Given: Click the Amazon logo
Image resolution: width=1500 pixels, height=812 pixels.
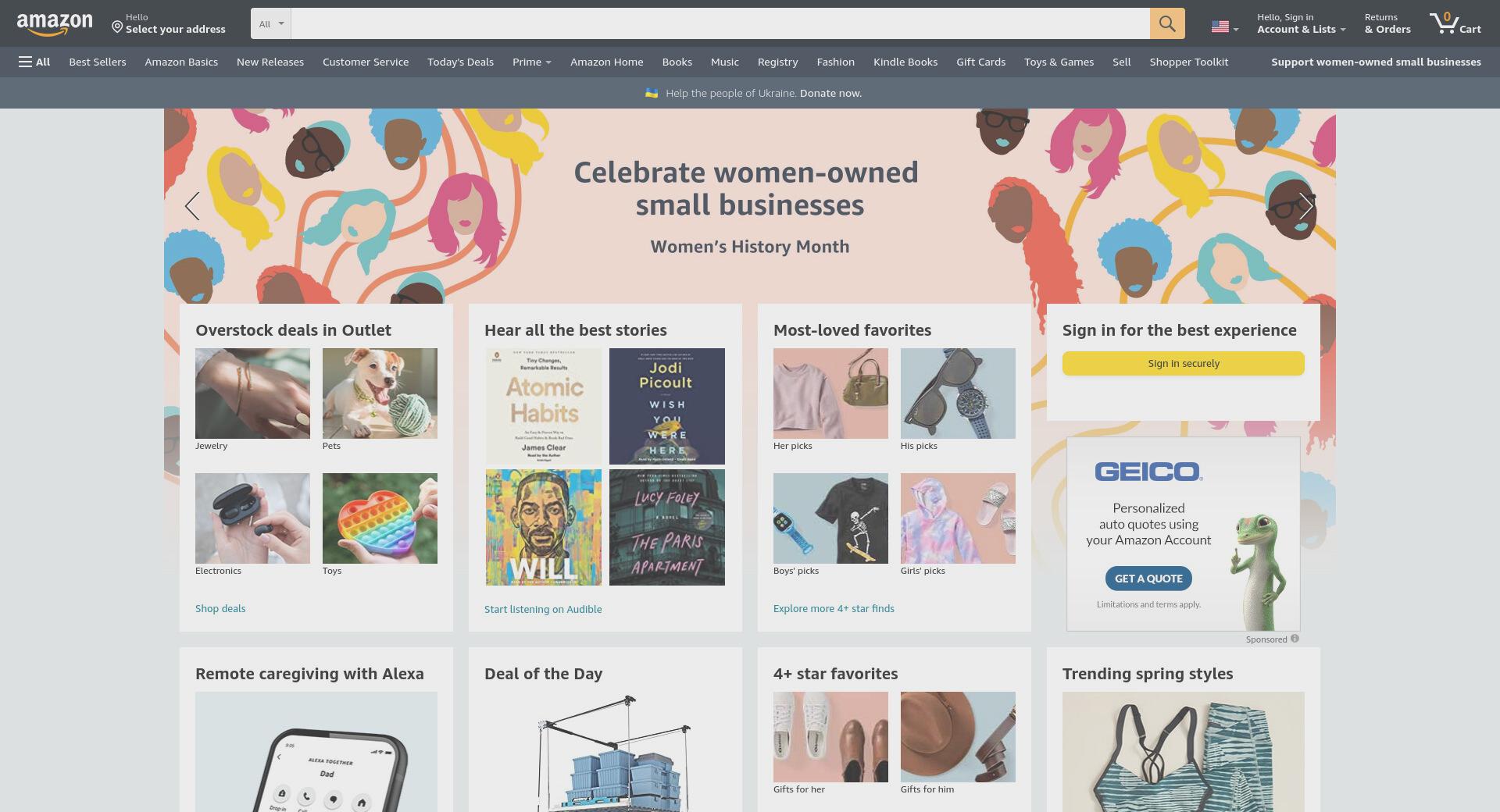Looking at the screenshot, I should 55,24.
